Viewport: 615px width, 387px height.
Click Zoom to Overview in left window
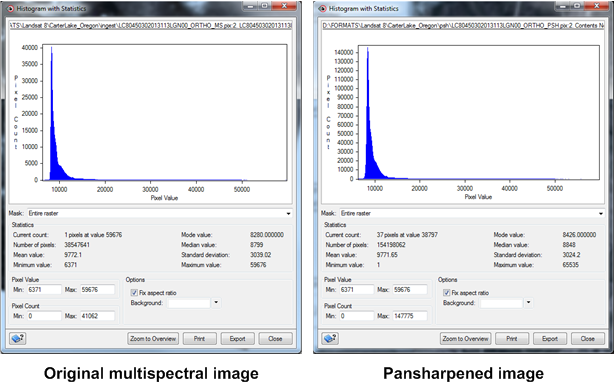click(153, 339)
